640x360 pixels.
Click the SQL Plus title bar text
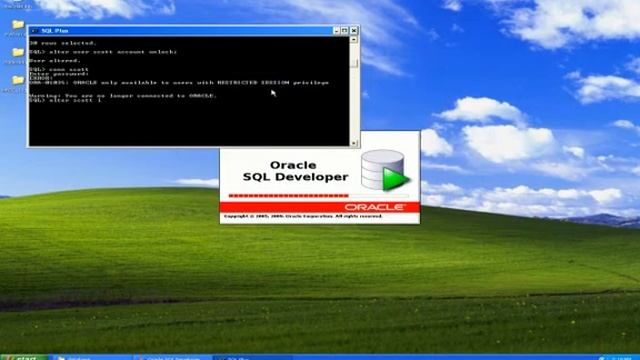point(55,31)
